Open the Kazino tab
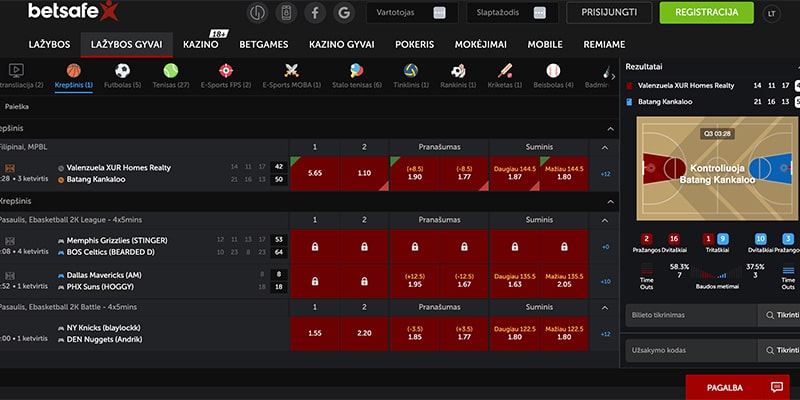Image resolution: width=800 pixels, height=400 pixels. [201, 44]
